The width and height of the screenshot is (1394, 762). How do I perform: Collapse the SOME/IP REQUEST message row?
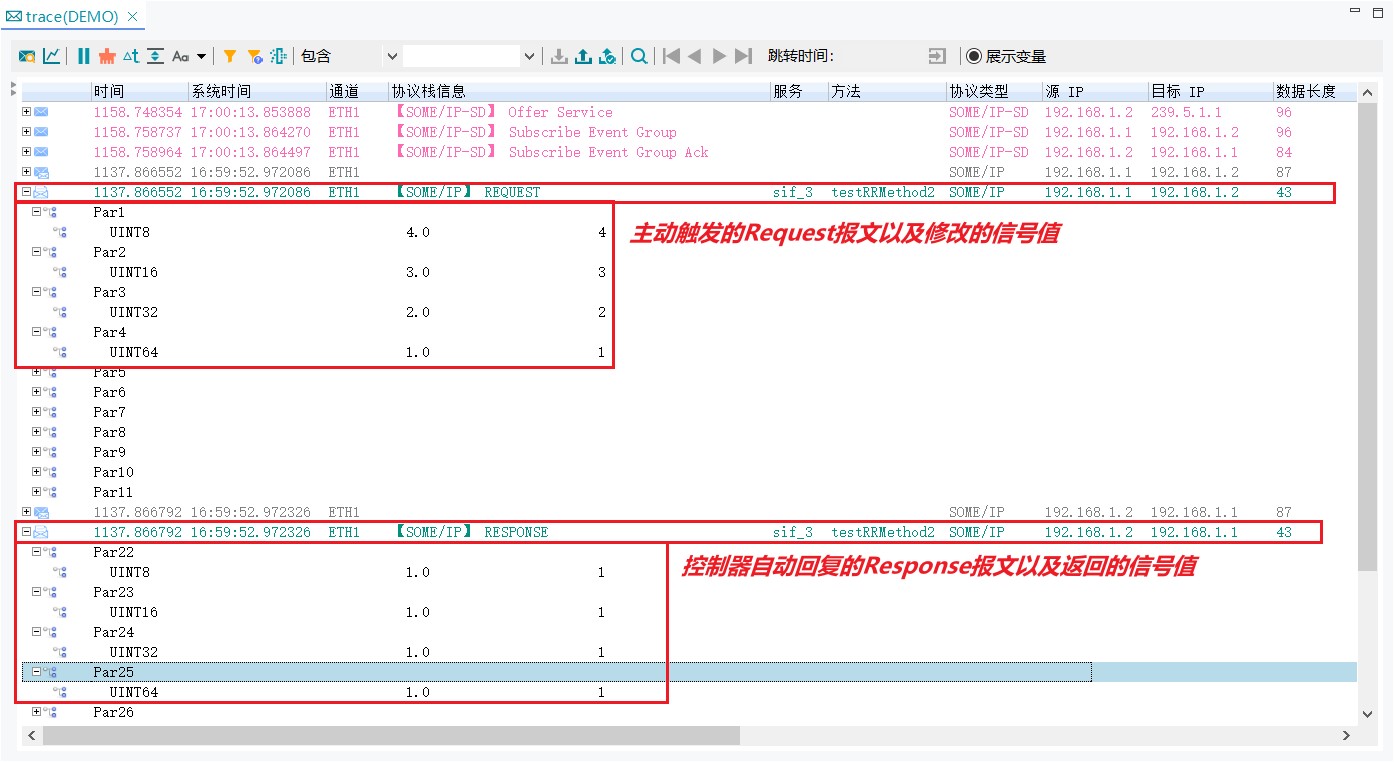(27, 192)
